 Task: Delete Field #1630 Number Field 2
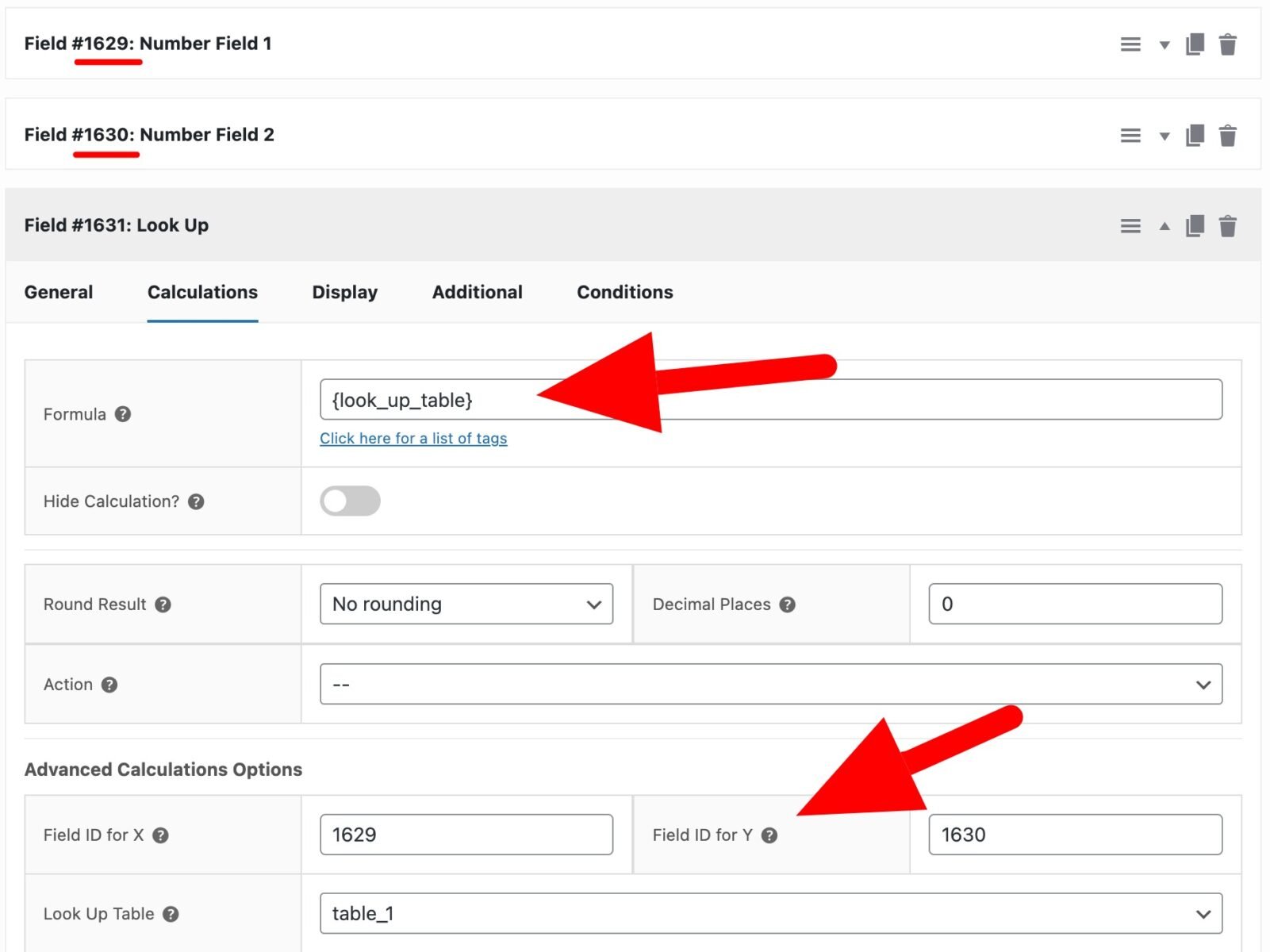click(x=1228, y=135)
